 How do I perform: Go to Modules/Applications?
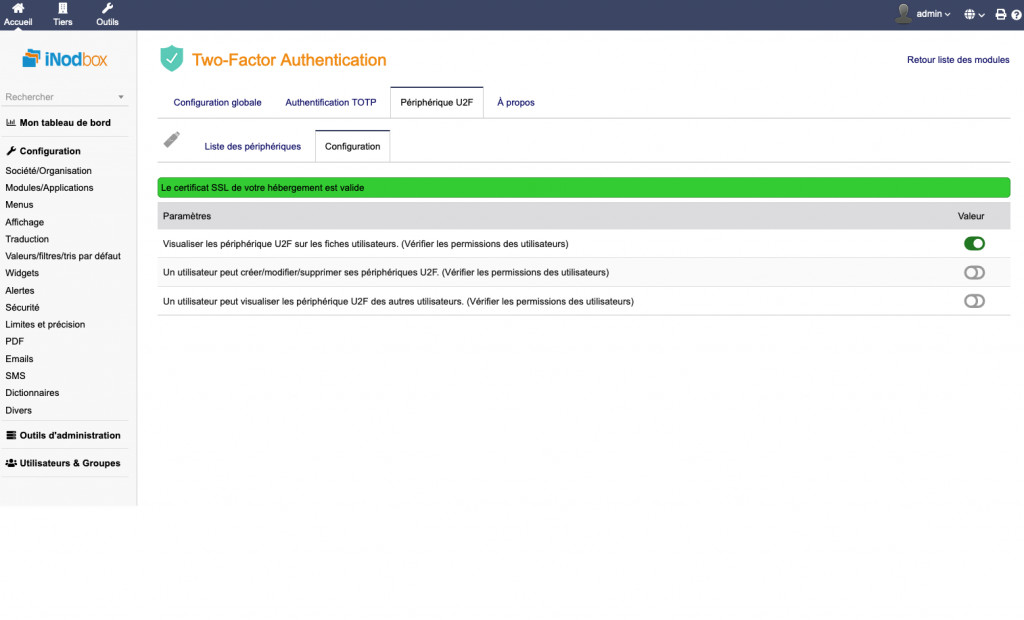(49, 188)
